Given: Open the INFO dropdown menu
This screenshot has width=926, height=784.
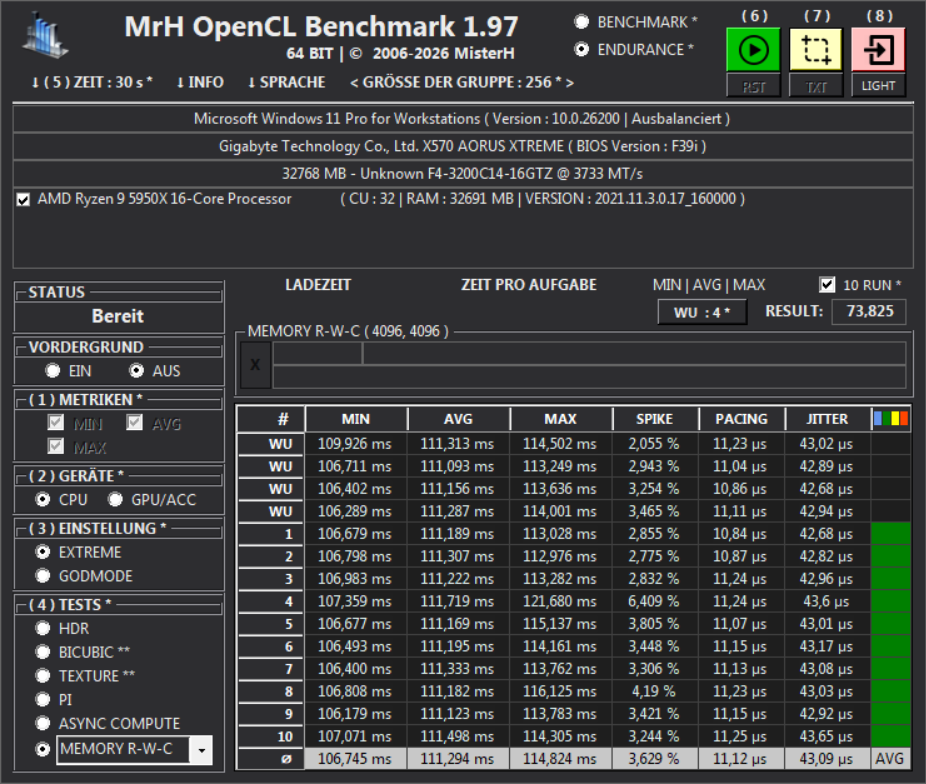Looking at the screenshot, I should [200, 82].
